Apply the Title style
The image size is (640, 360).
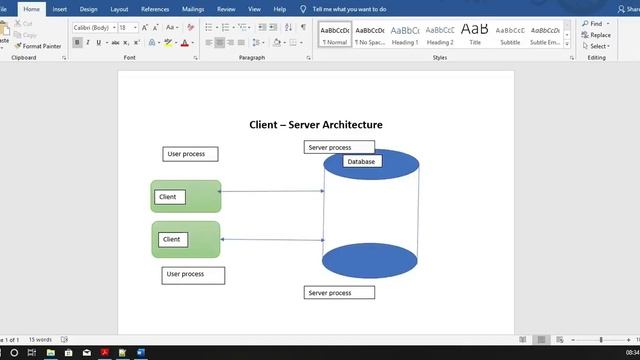click(x=475, y=35)
